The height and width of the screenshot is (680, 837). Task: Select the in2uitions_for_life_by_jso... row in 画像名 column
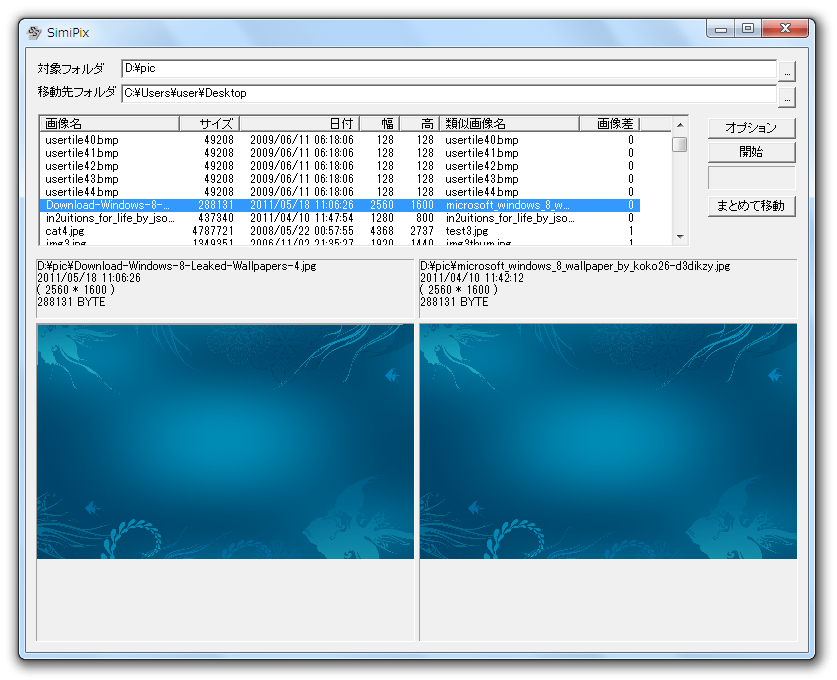pyautogui.click(x=110, y=218)
